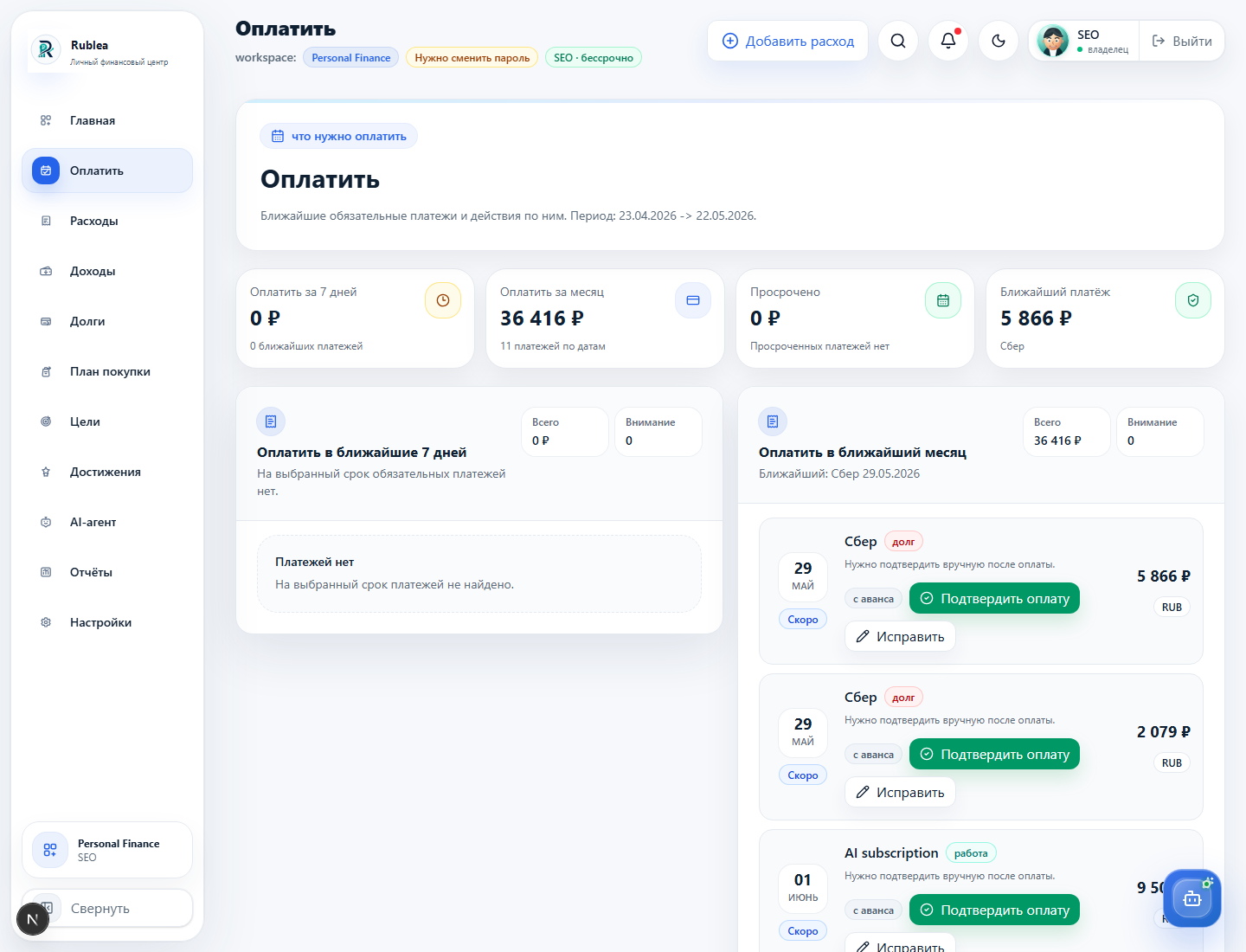The height and width of the screenshot is (952, 1246).
Task: Open Доходы in the sidebar
Action: point(107,271)
